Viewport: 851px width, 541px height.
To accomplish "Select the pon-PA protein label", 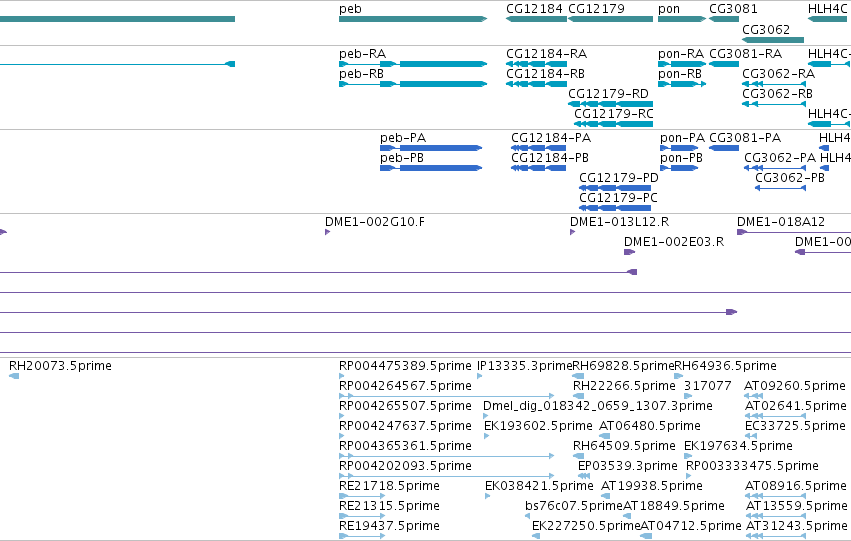I will [683, 138].
